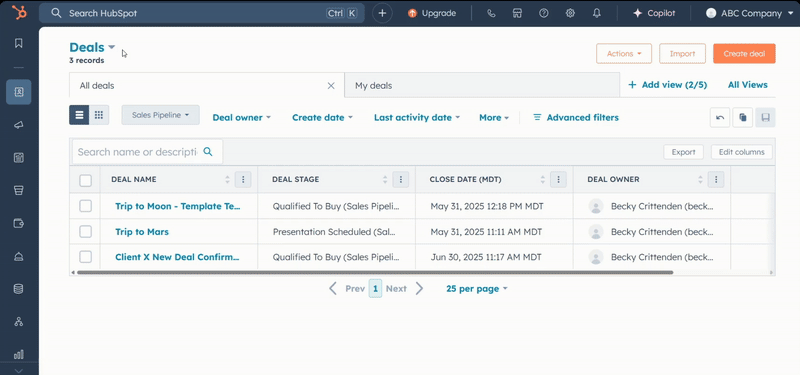The width and height of the screenshot is (800, 375).
Task: Switch to list view layout
Action: (79, 115)
